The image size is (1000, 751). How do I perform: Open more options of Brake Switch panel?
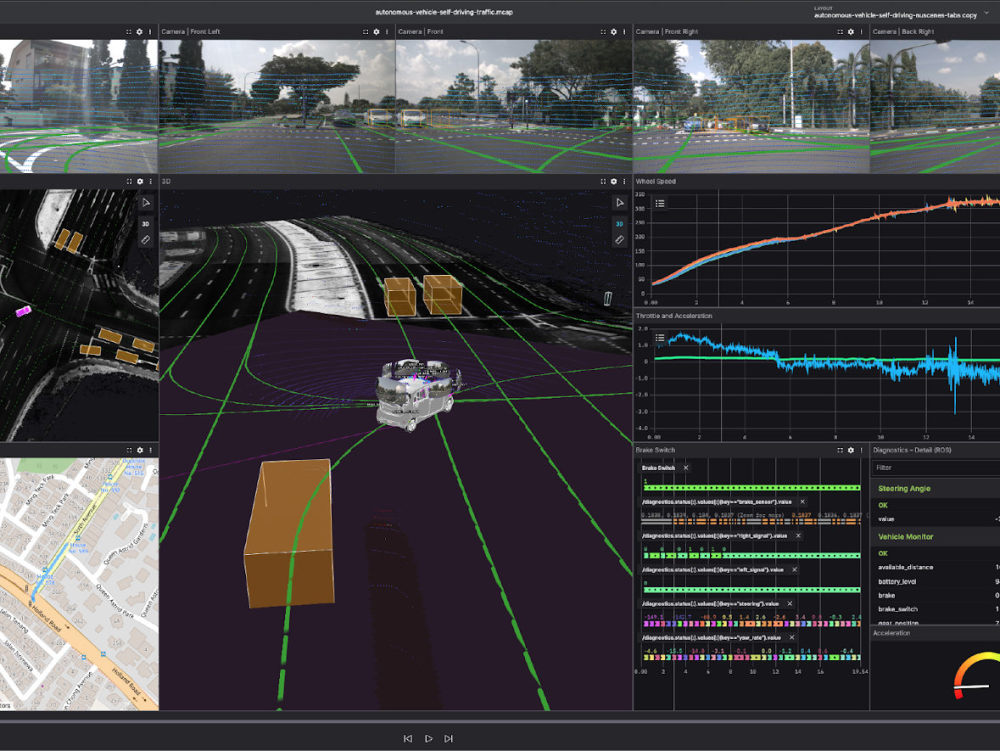pyautogui.click(x=862, y=450)
